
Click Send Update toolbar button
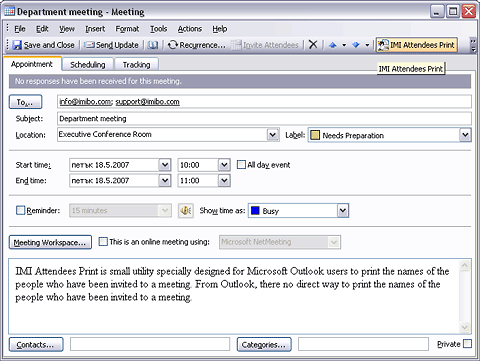coord(111,45)
